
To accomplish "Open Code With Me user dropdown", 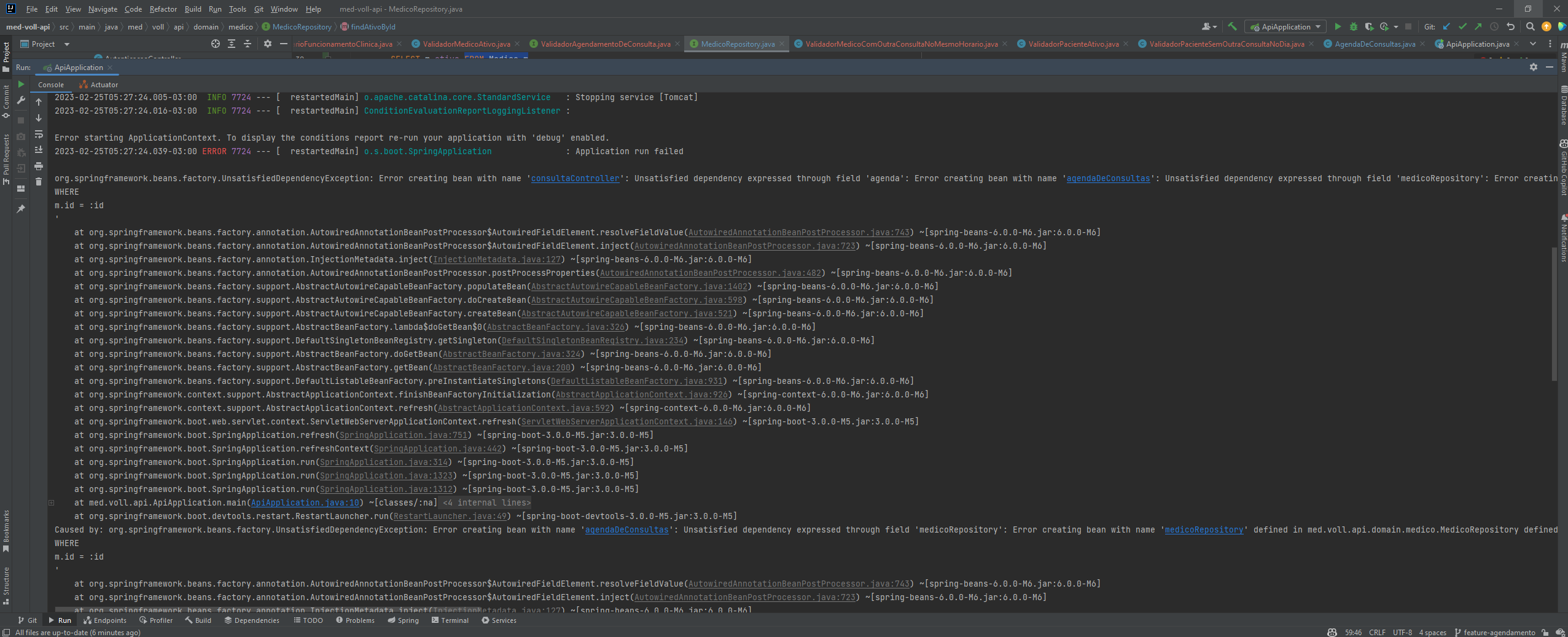I will tap(1209, 26).
